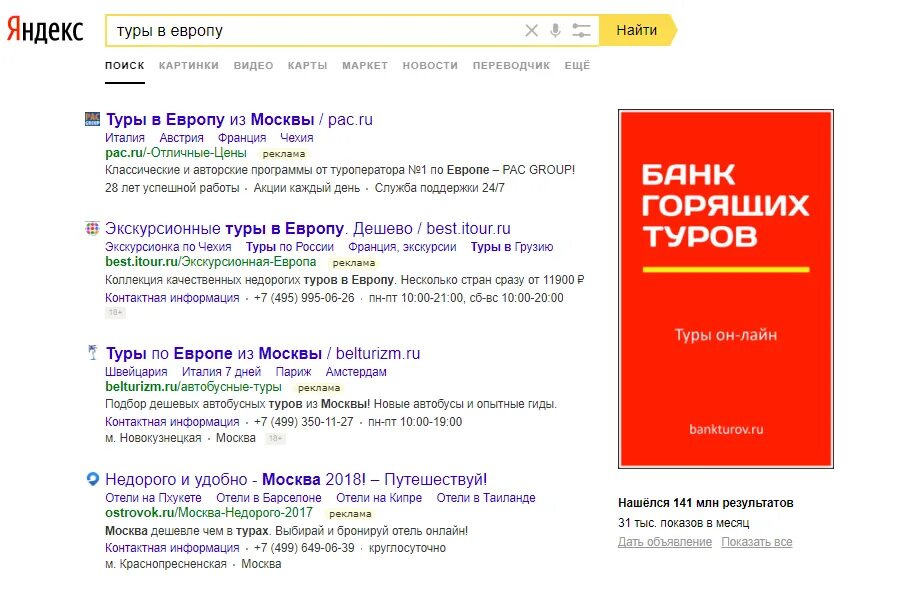Activate voice search microphone icon

point(555,30)
